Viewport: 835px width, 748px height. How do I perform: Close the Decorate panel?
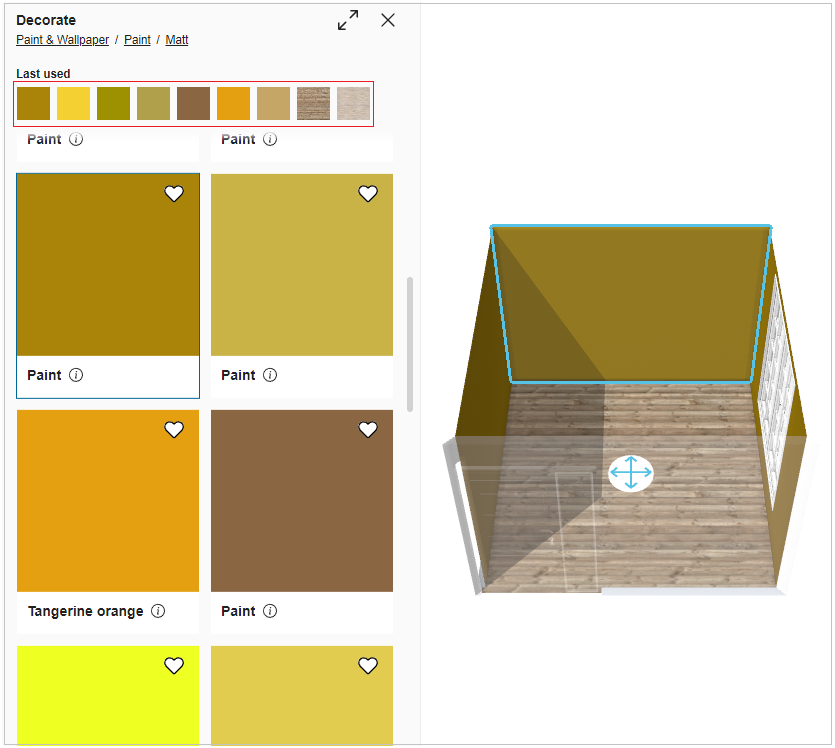pyautogui.click(x=388, y=21)
